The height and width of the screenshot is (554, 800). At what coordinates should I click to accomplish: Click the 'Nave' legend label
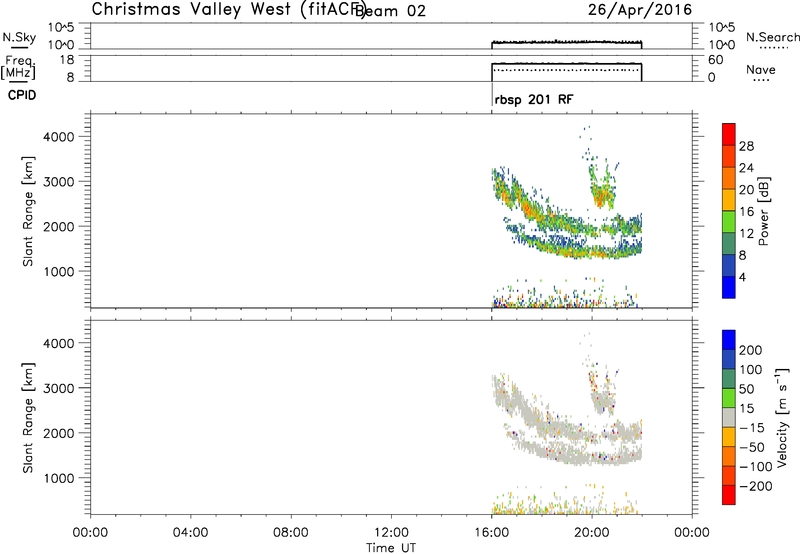761,69
